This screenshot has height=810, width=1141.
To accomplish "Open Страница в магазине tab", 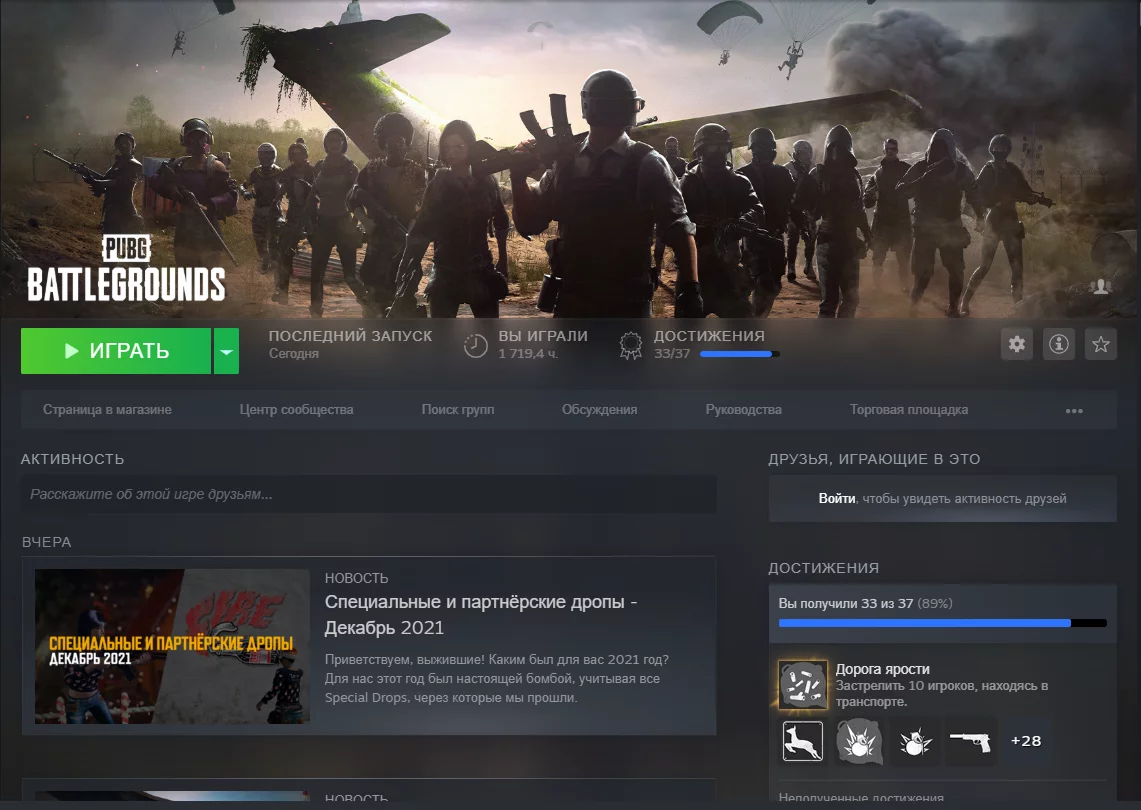I will click(x=107, y=410).
